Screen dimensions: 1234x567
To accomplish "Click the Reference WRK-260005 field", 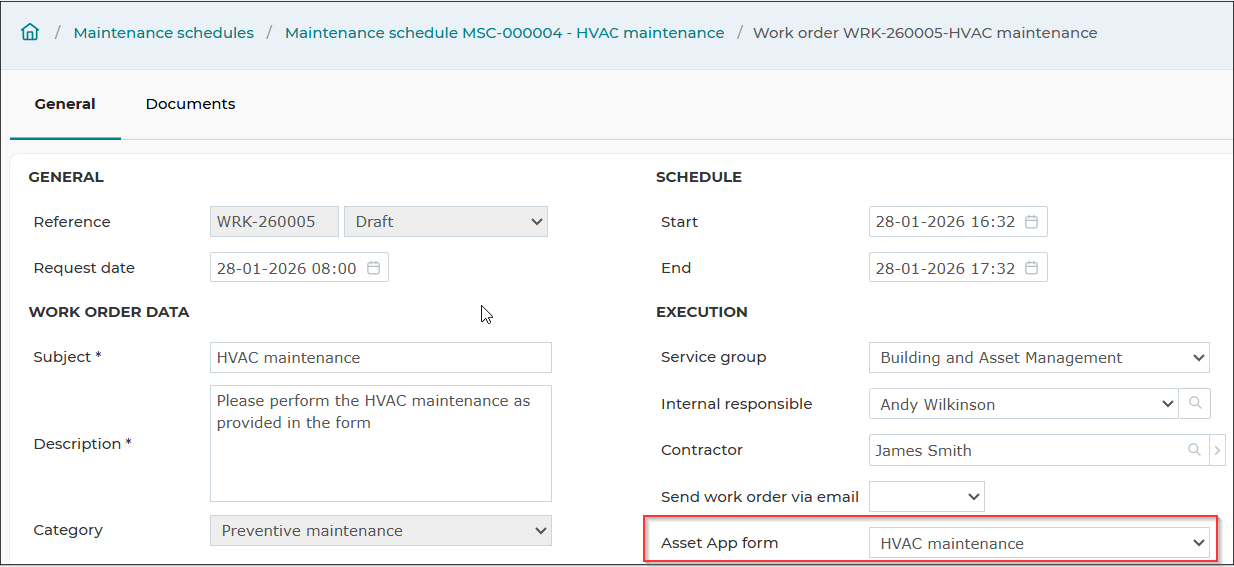I will 274,222.
